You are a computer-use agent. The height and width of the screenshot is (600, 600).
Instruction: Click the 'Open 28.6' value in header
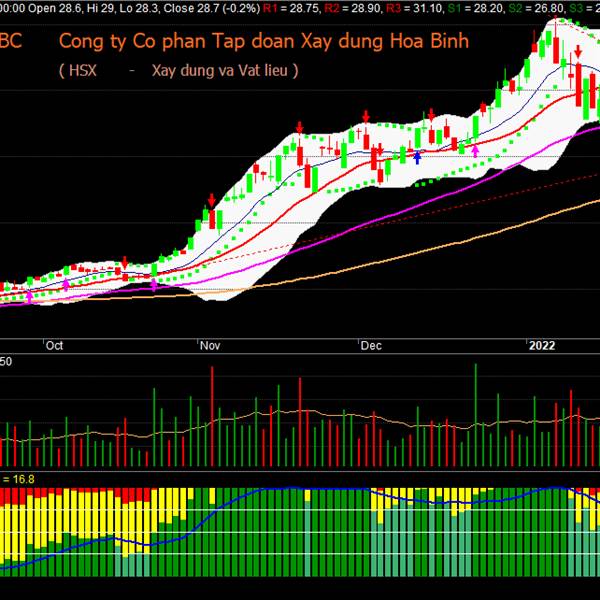point(55,8)
